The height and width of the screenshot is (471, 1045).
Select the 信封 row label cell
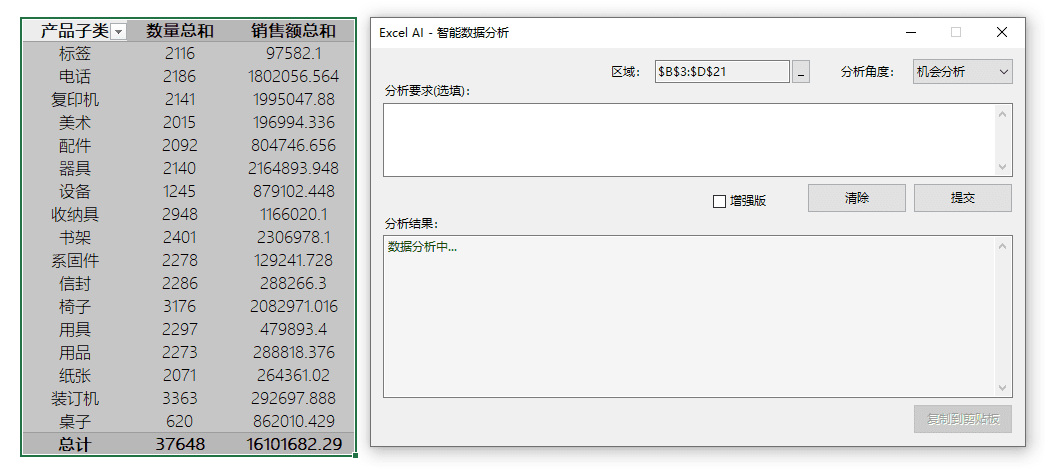75,283
